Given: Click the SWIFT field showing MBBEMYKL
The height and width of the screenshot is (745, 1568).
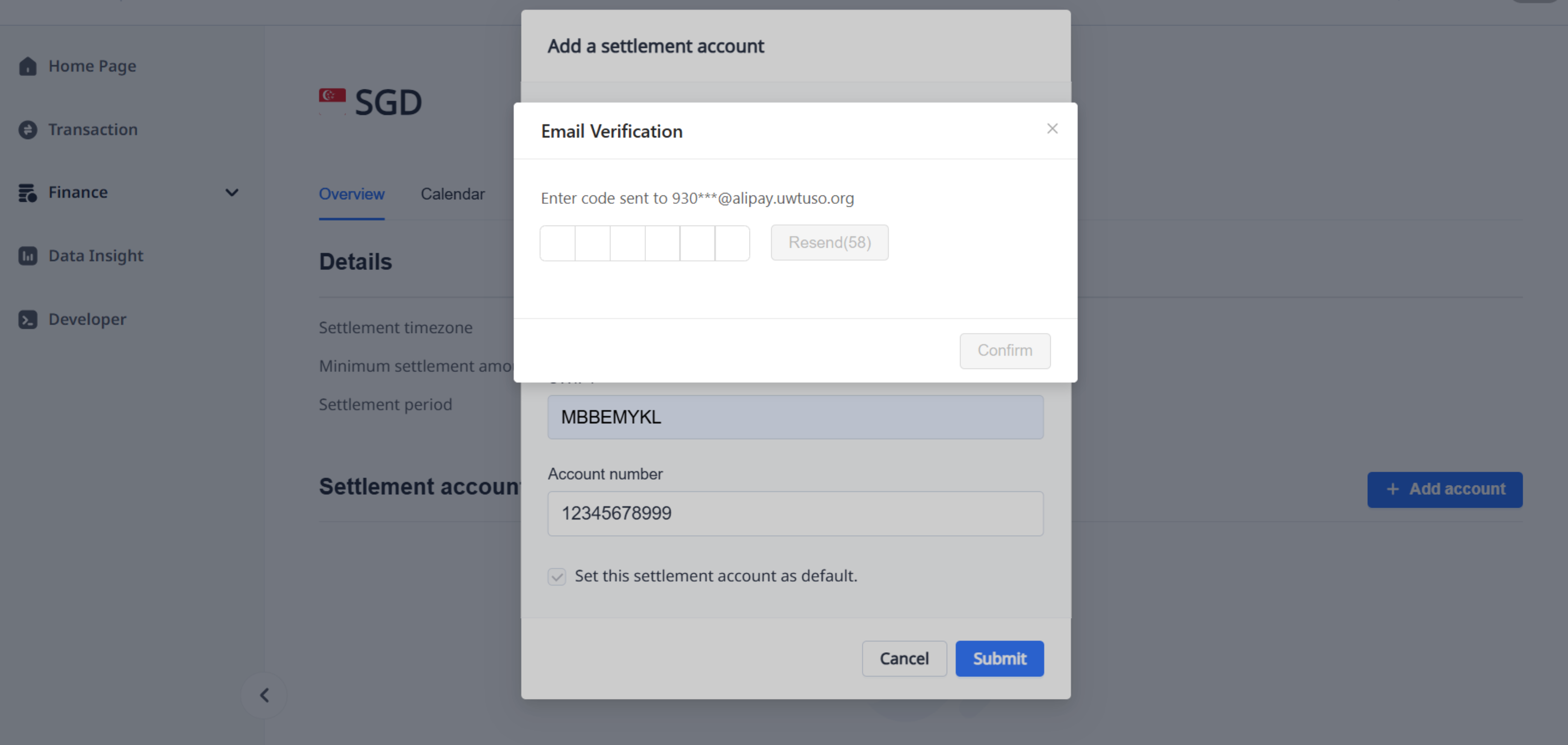Looking at the screenshot, I should (794, 417).
